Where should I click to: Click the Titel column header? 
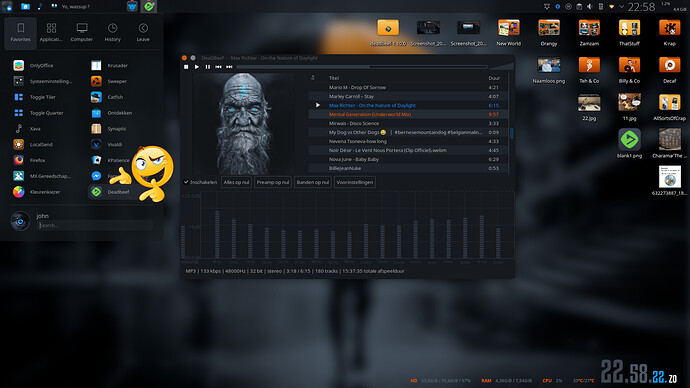(x=334, y=78)
